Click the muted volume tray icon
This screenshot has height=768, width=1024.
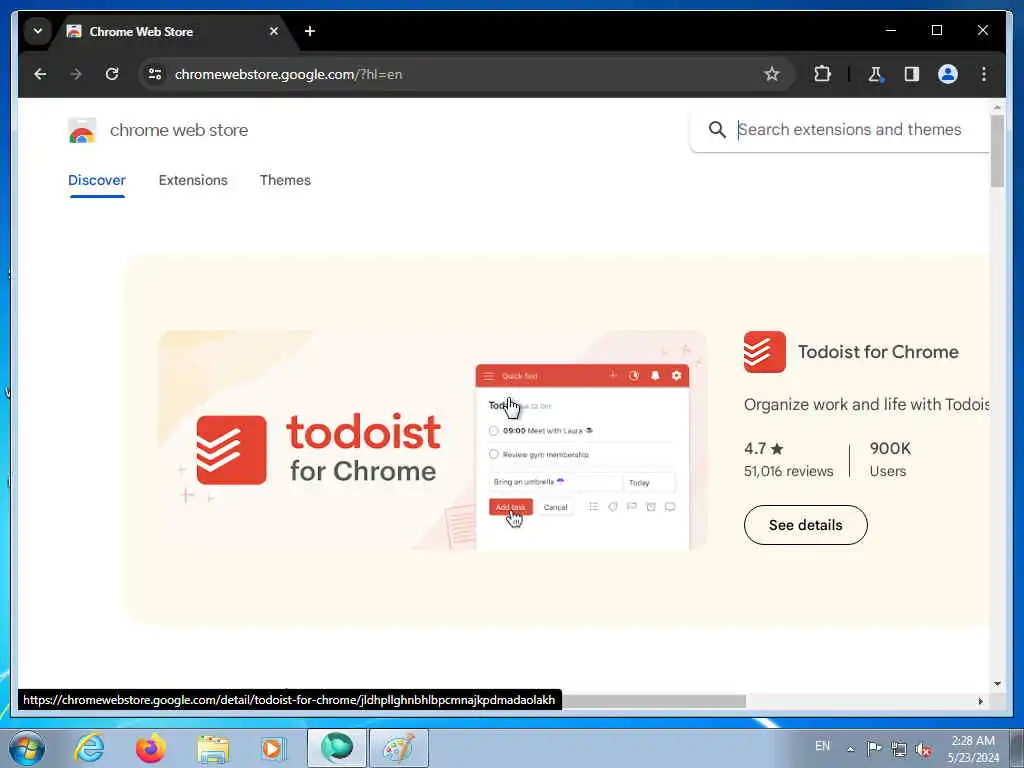(x=923, y=749)
